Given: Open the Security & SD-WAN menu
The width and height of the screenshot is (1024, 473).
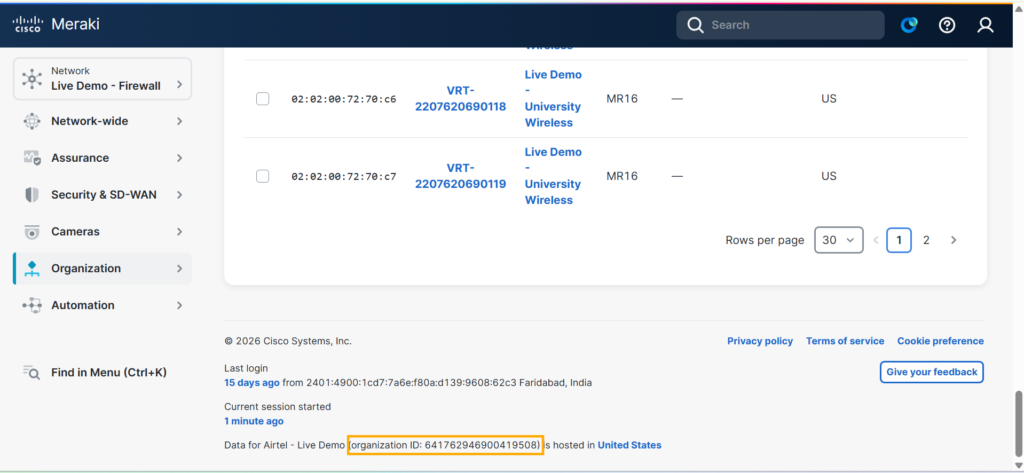Looking at the screenshot, I should tap(103, 195).
